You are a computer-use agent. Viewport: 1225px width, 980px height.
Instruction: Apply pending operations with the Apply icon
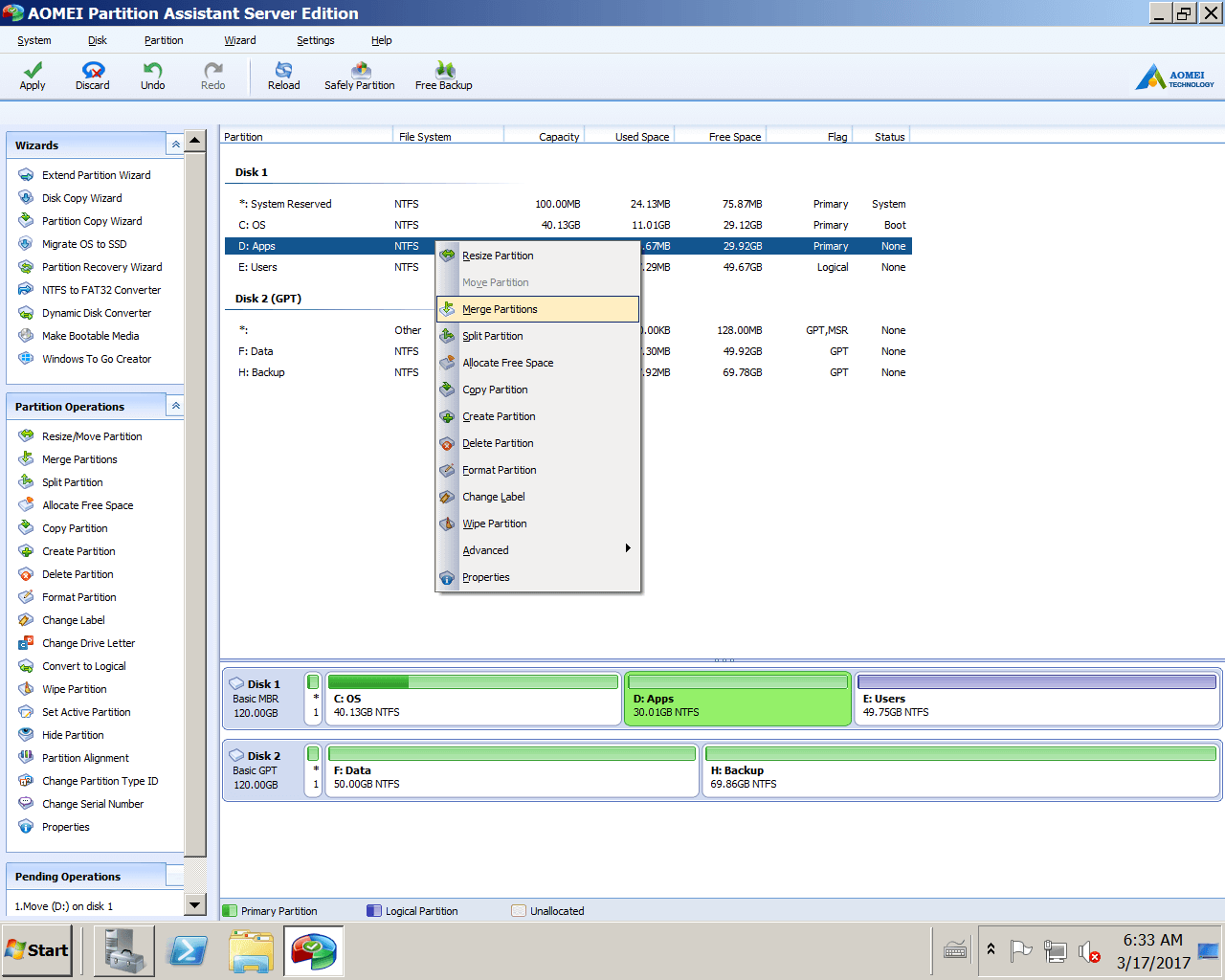pos(33,76)
